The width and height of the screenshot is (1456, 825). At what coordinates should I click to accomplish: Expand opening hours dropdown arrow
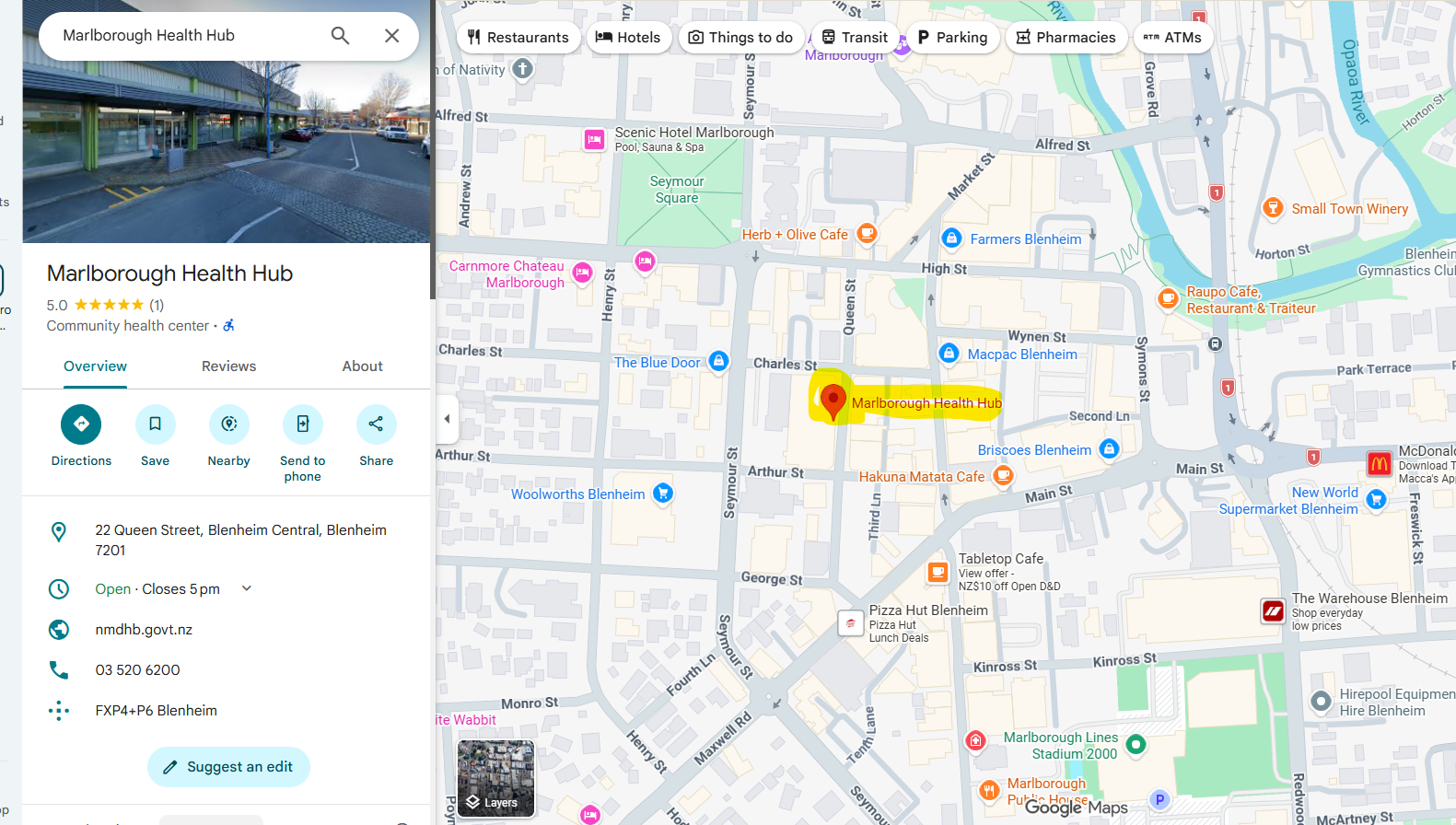[x=247, y=588]
